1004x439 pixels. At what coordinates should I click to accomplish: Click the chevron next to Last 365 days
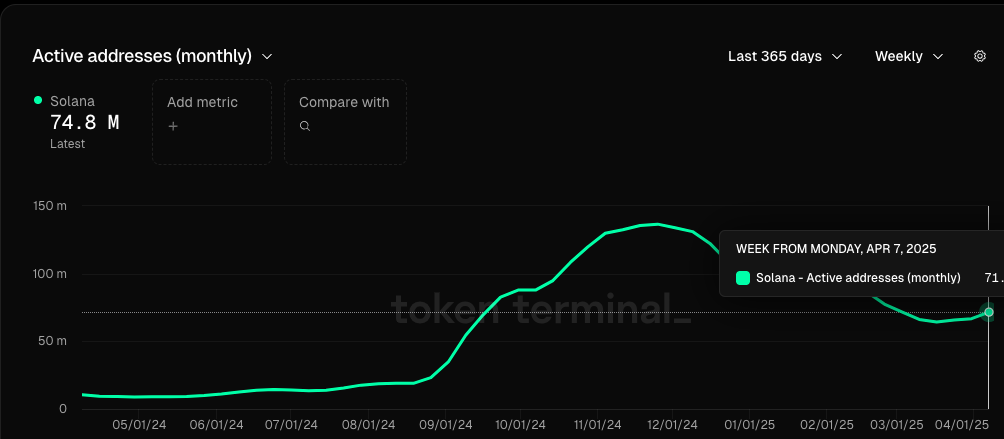pyautogui.click(x=836, y=56)
